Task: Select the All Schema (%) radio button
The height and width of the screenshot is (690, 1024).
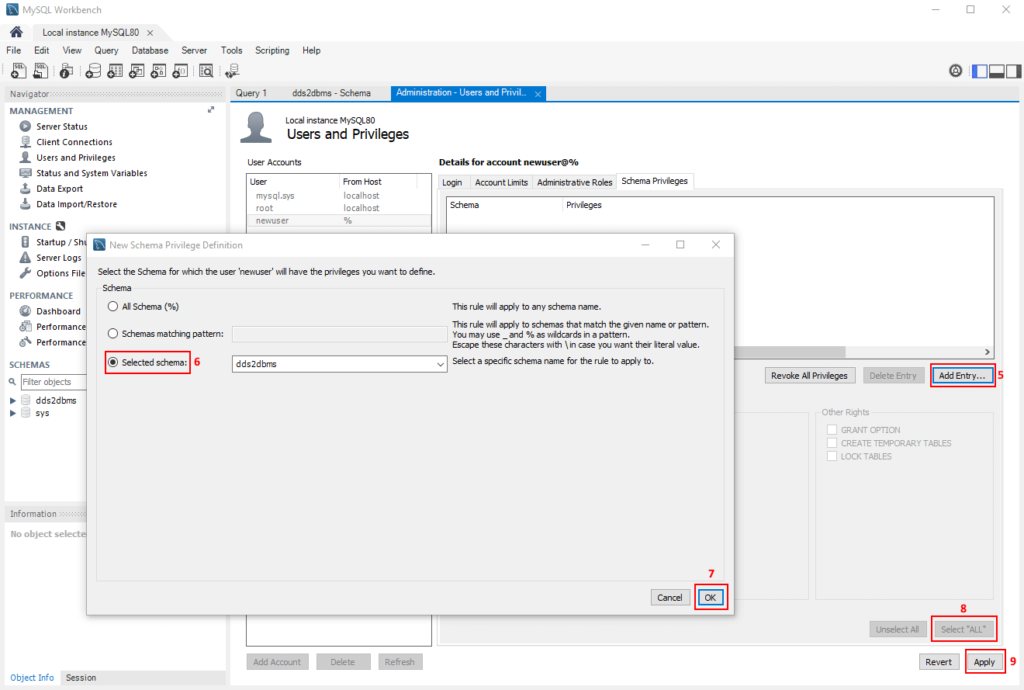Action: pos(113,306)
